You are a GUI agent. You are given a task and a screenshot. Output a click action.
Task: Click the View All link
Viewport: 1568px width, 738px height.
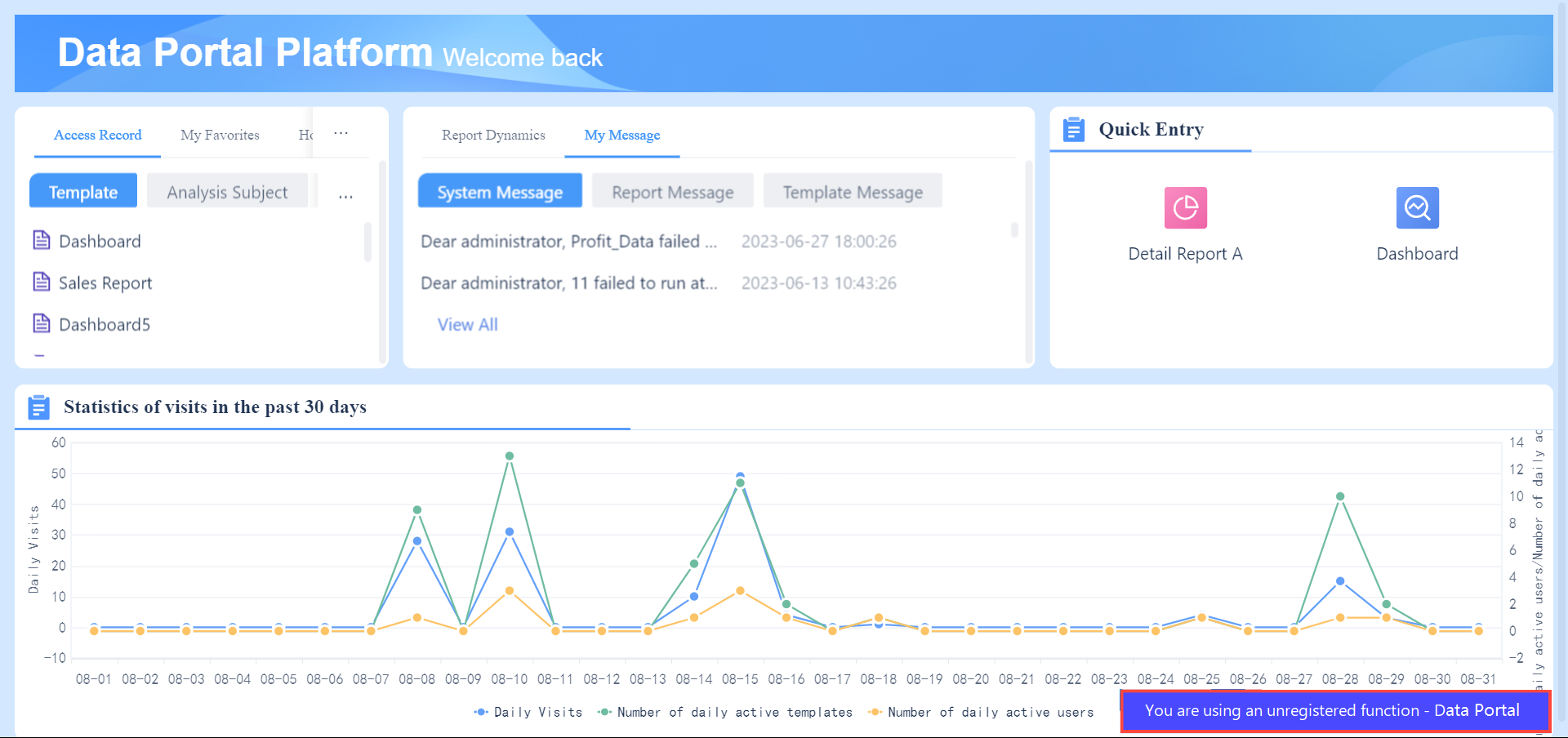click(x=466, y=324)
